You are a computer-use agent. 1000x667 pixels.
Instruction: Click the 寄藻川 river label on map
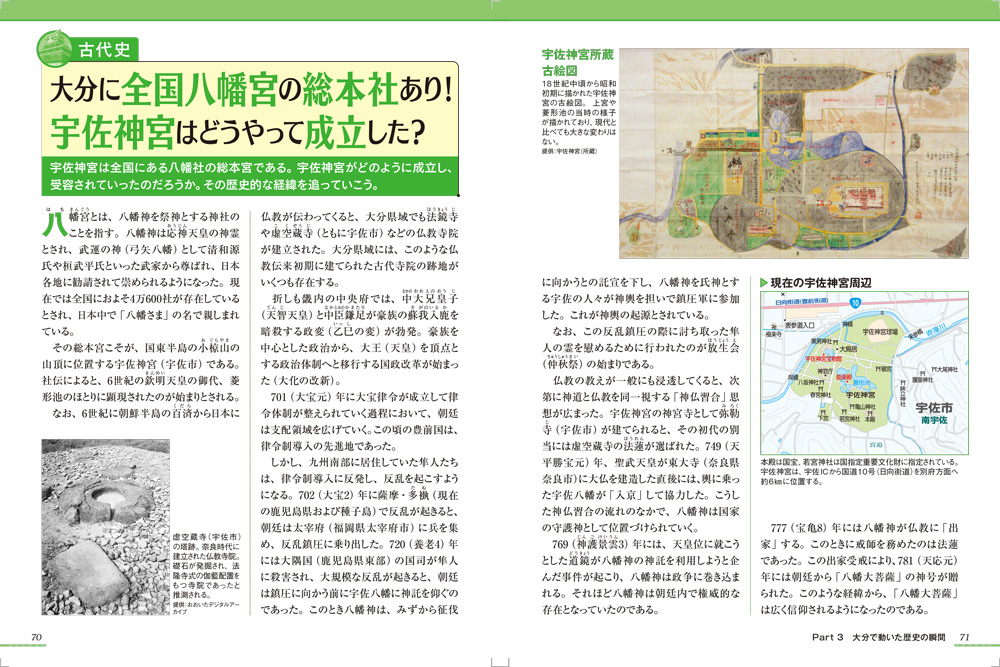(x=938, y=330)
